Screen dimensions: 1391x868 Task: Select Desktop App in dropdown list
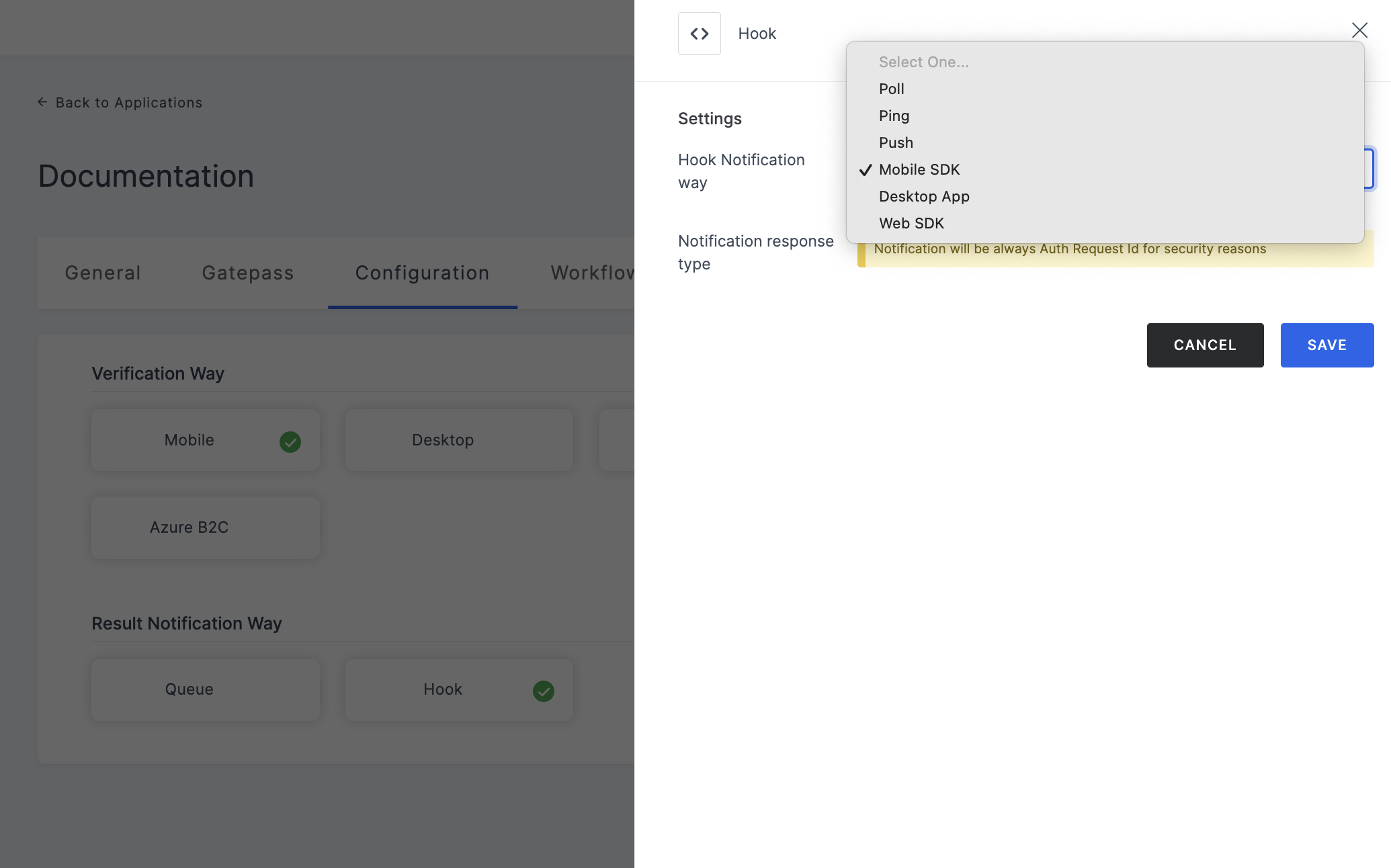(1105, 196)
